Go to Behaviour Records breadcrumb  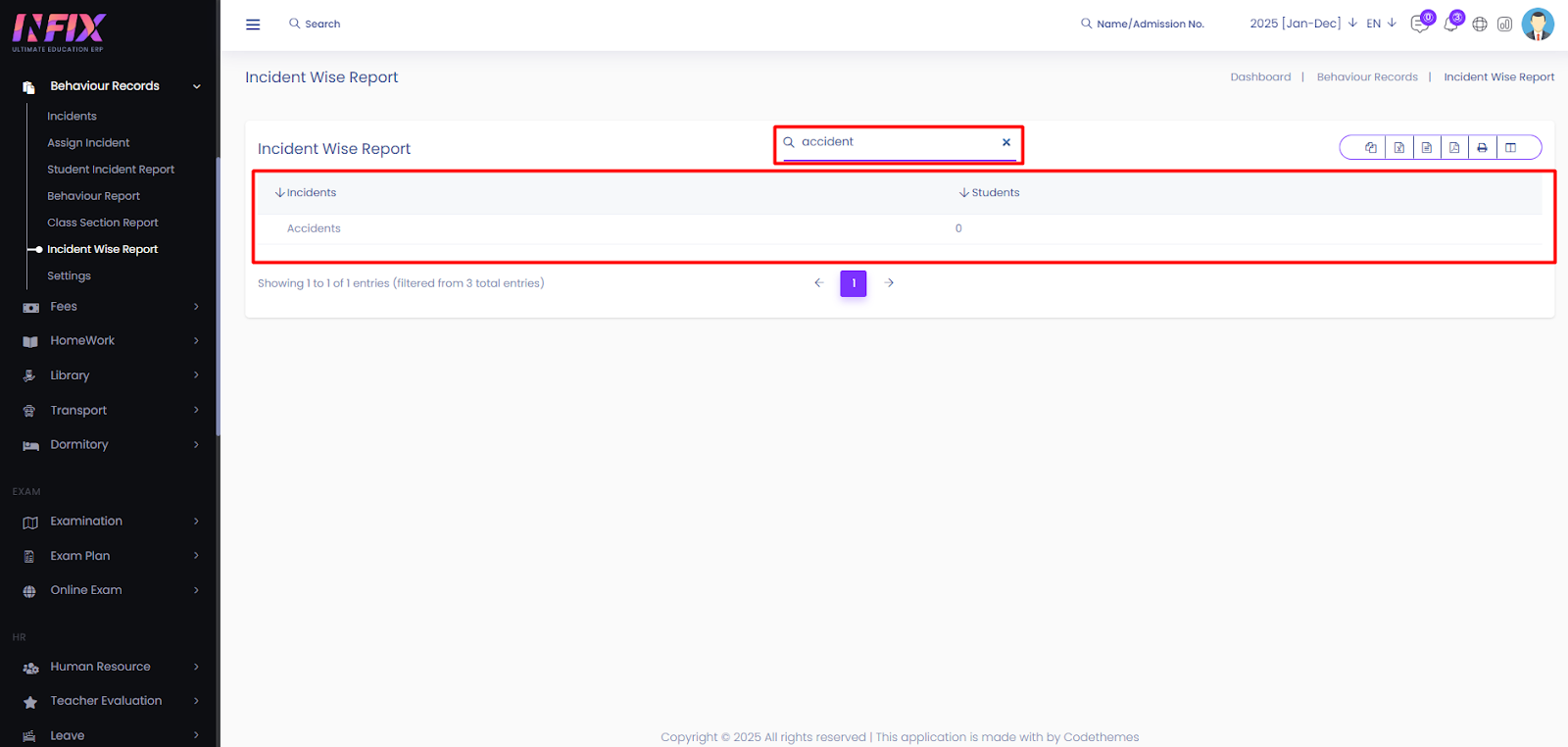(1367, 77)
